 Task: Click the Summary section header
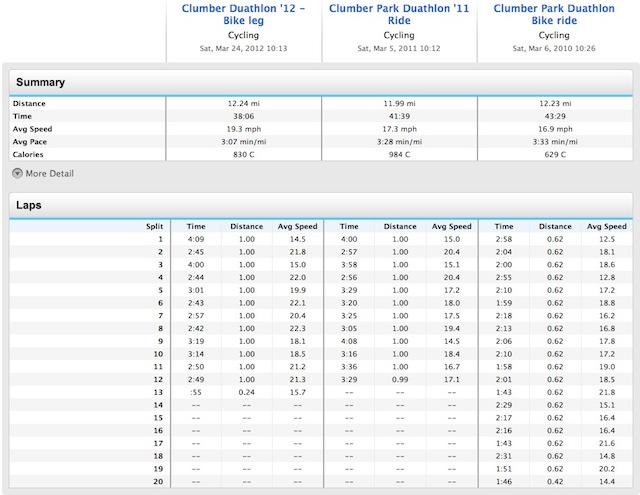click(321, 82)
